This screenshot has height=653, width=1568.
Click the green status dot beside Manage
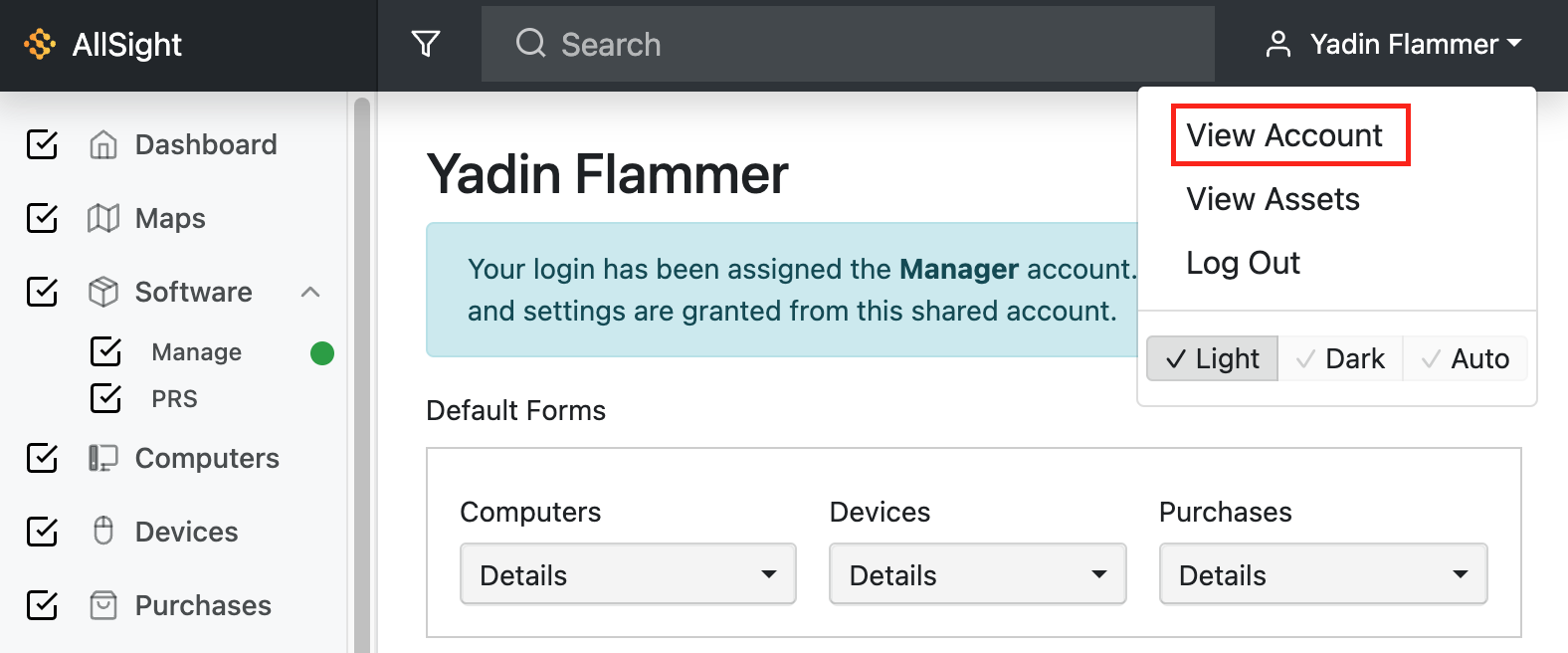322,353
